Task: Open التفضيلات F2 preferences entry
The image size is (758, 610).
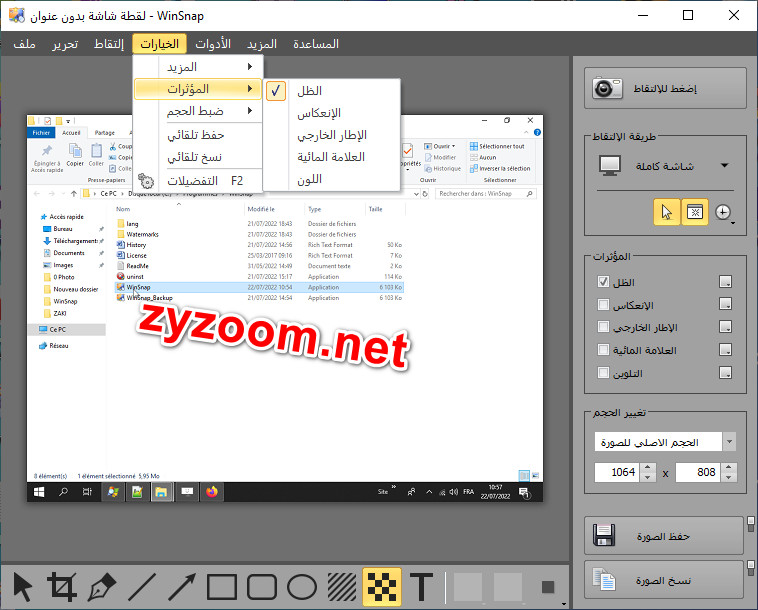Action: pos(199,181)
